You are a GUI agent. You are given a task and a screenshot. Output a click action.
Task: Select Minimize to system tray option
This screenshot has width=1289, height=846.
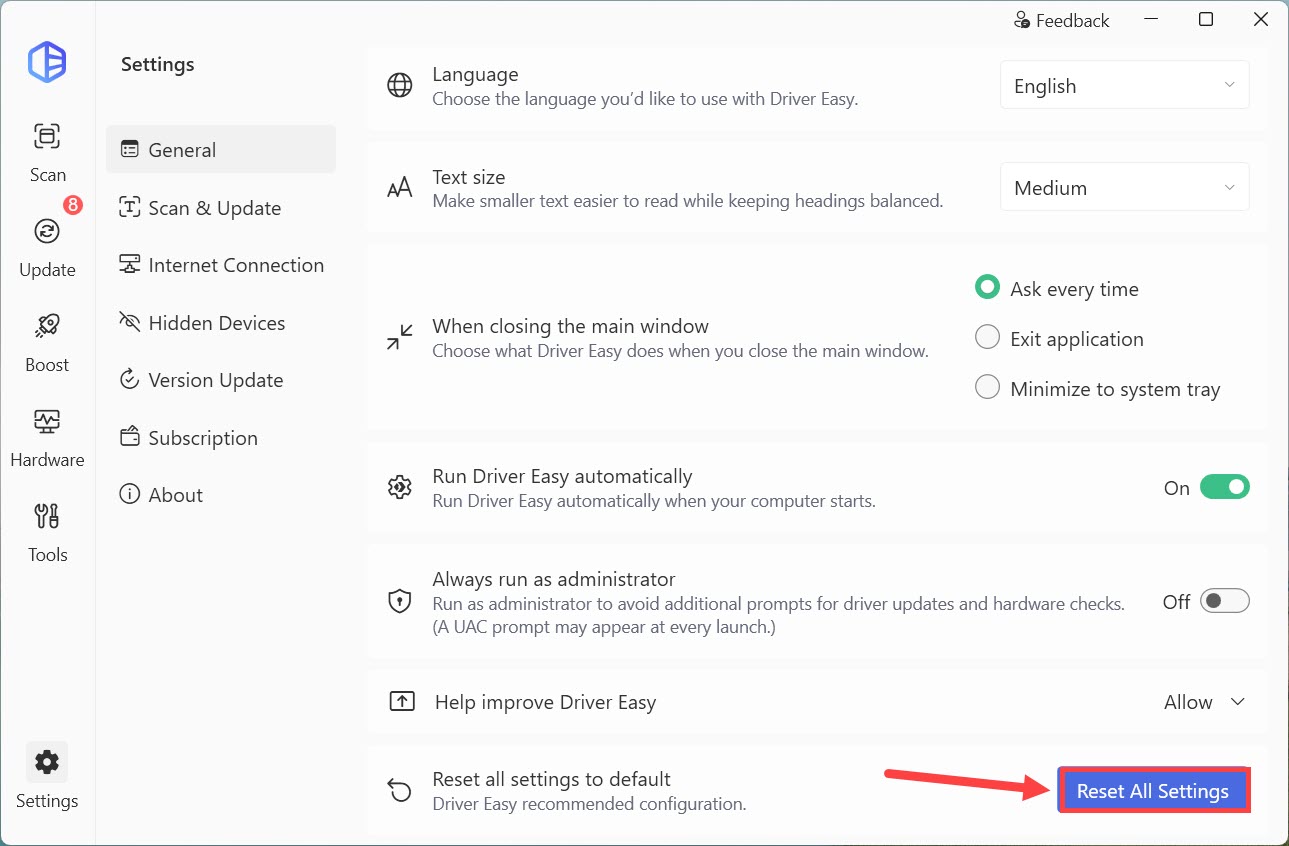pos(1097,388)
